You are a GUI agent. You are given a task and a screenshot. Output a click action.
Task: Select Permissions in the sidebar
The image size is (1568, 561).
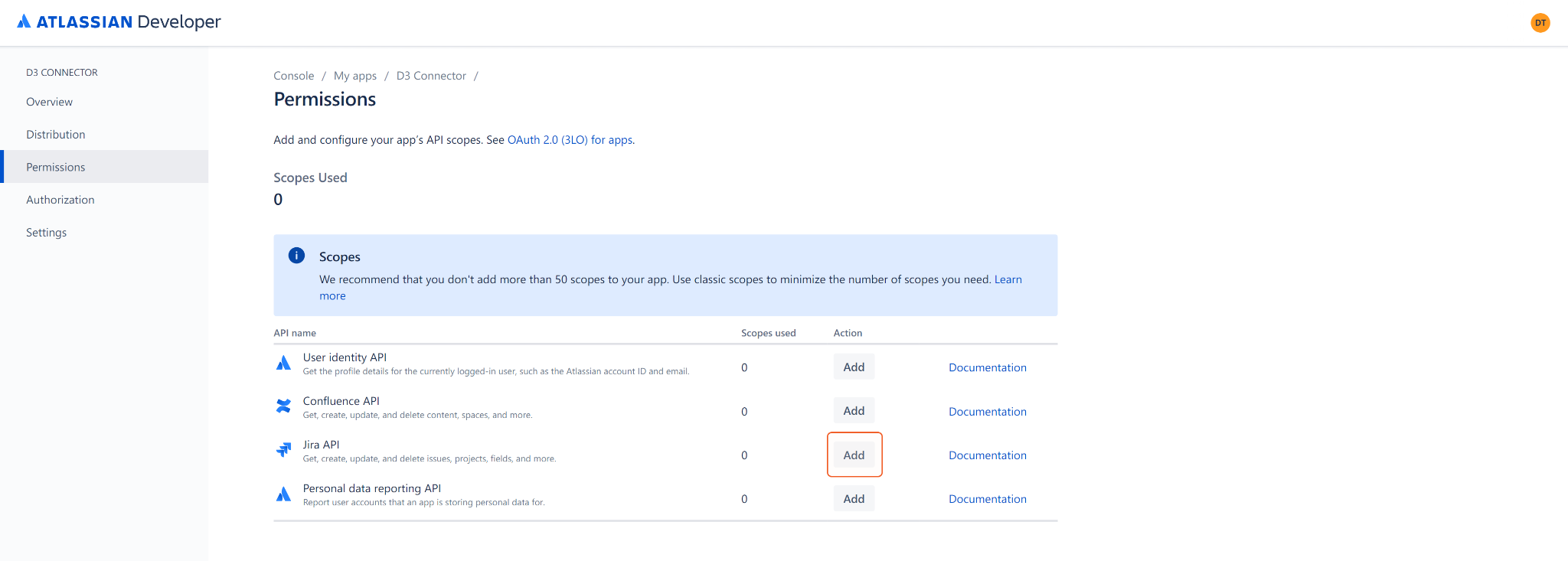pyautogui.click(x=55, y=167)
